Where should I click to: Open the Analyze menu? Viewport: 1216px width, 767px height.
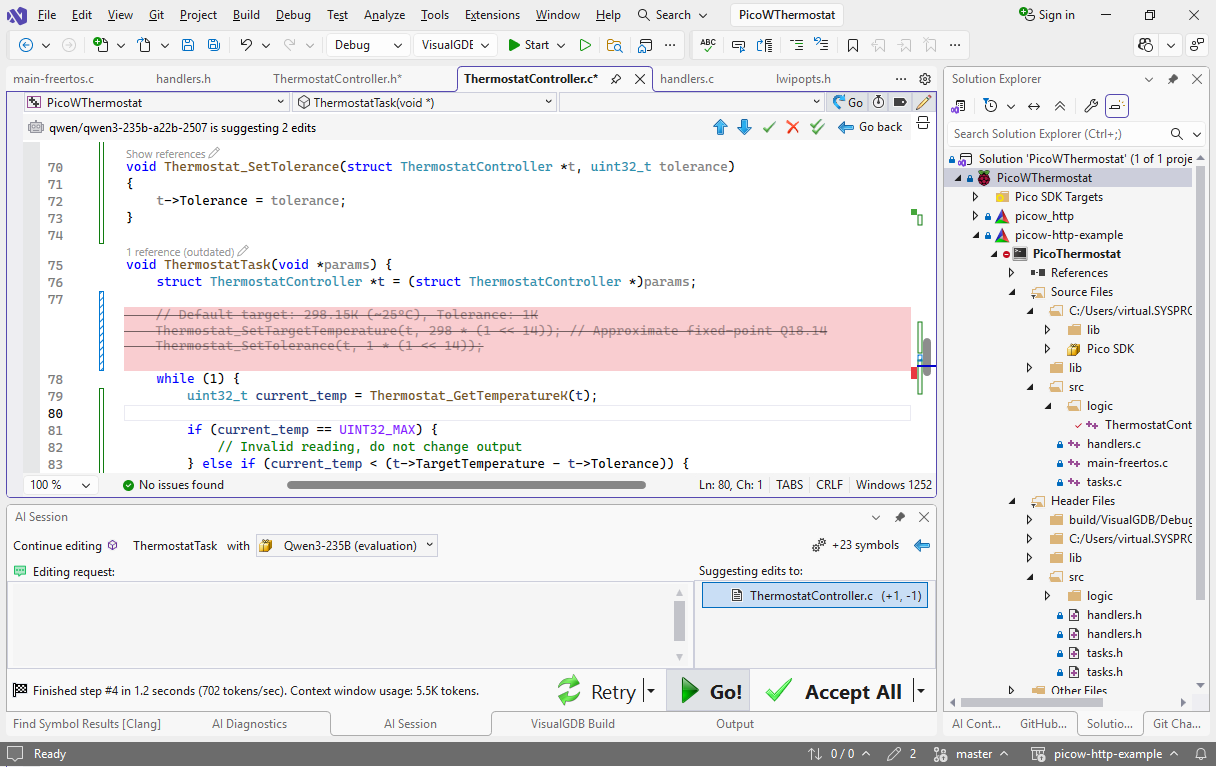pyautogui.click(x=384, y=15)
